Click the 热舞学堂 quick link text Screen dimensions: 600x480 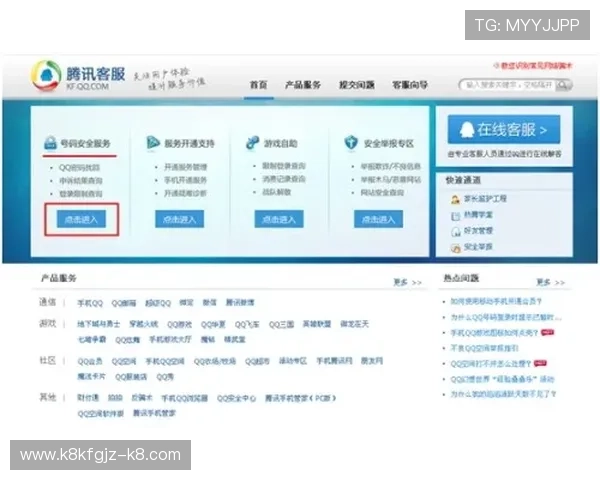(478, 215)
